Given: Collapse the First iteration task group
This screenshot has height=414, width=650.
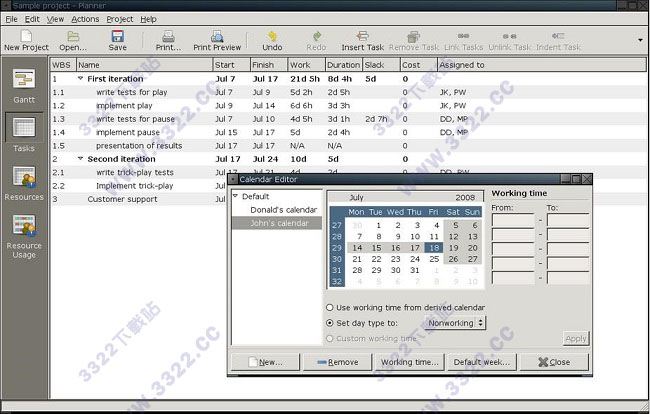Looking at the screenshot, I should pos(81,78).
